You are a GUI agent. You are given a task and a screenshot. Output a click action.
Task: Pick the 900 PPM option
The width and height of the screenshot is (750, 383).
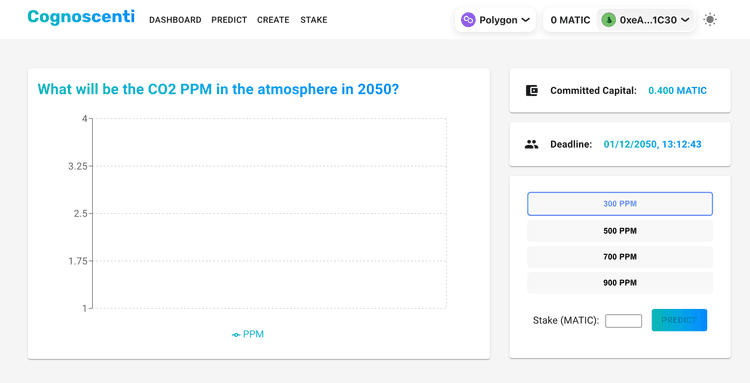(620, 283)
